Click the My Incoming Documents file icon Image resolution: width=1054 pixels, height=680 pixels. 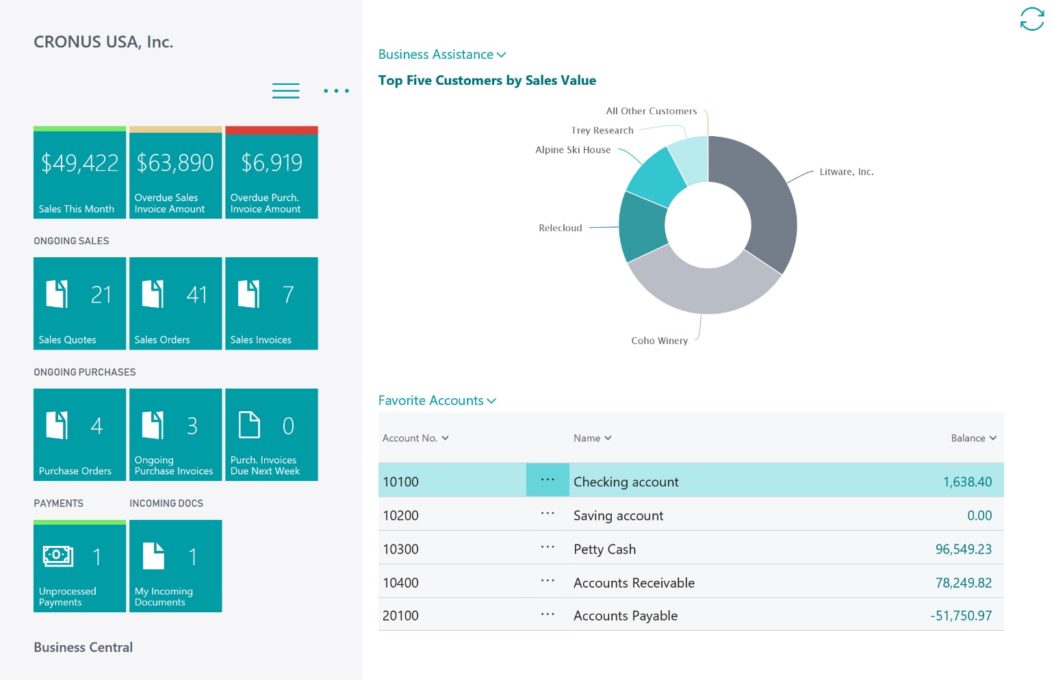coord(153,556)
